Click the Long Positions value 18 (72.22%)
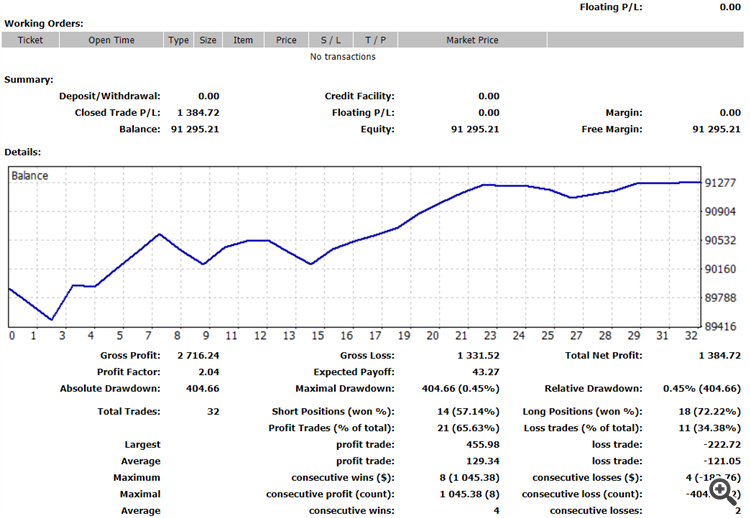Image resolution: width=750 pixels, height=518 pixels. click(710, 411)
